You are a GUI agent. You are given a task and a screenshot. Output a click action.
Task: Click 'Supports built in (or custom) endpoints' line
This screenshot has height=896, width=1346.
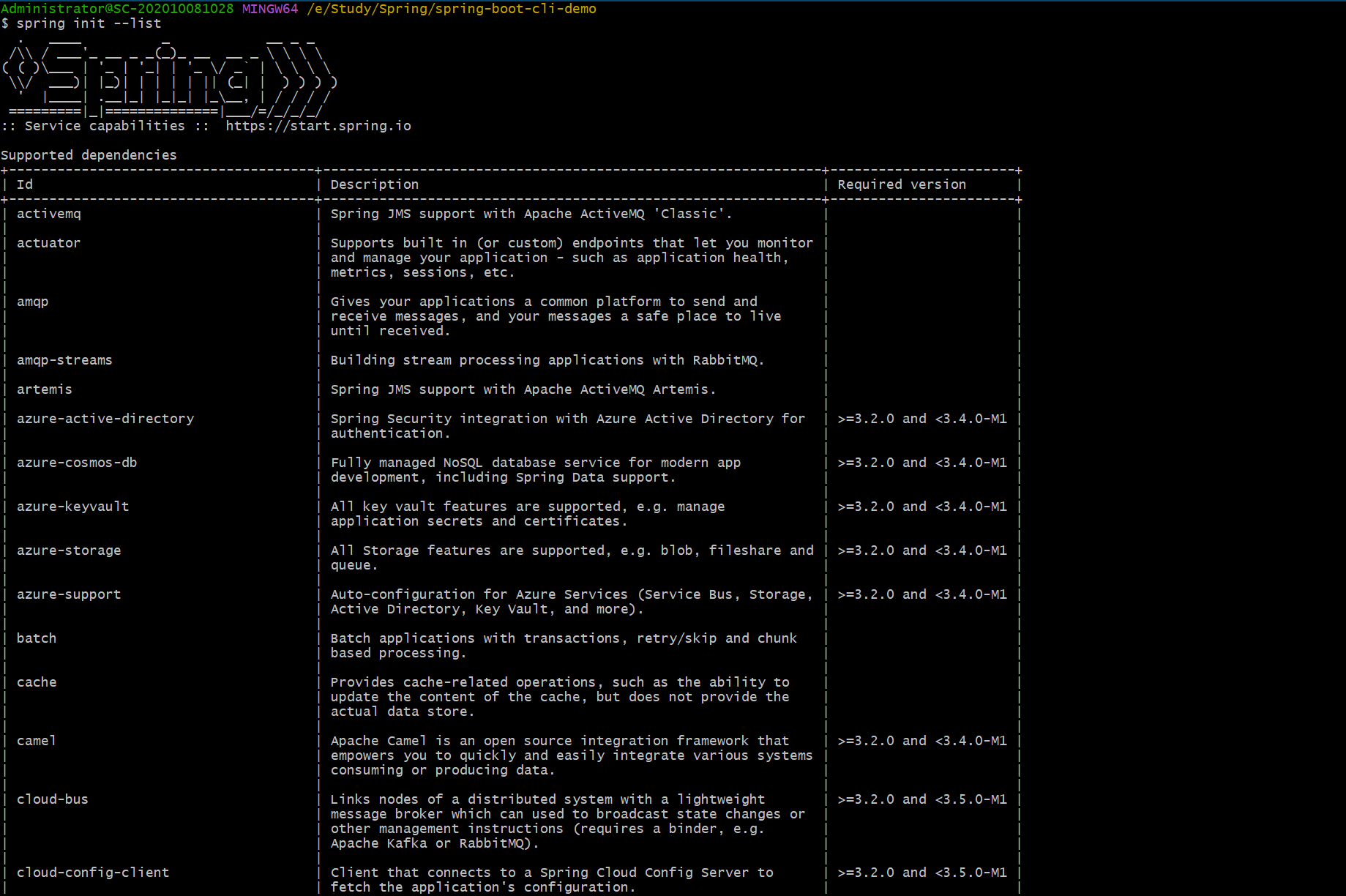coord(572,243)
